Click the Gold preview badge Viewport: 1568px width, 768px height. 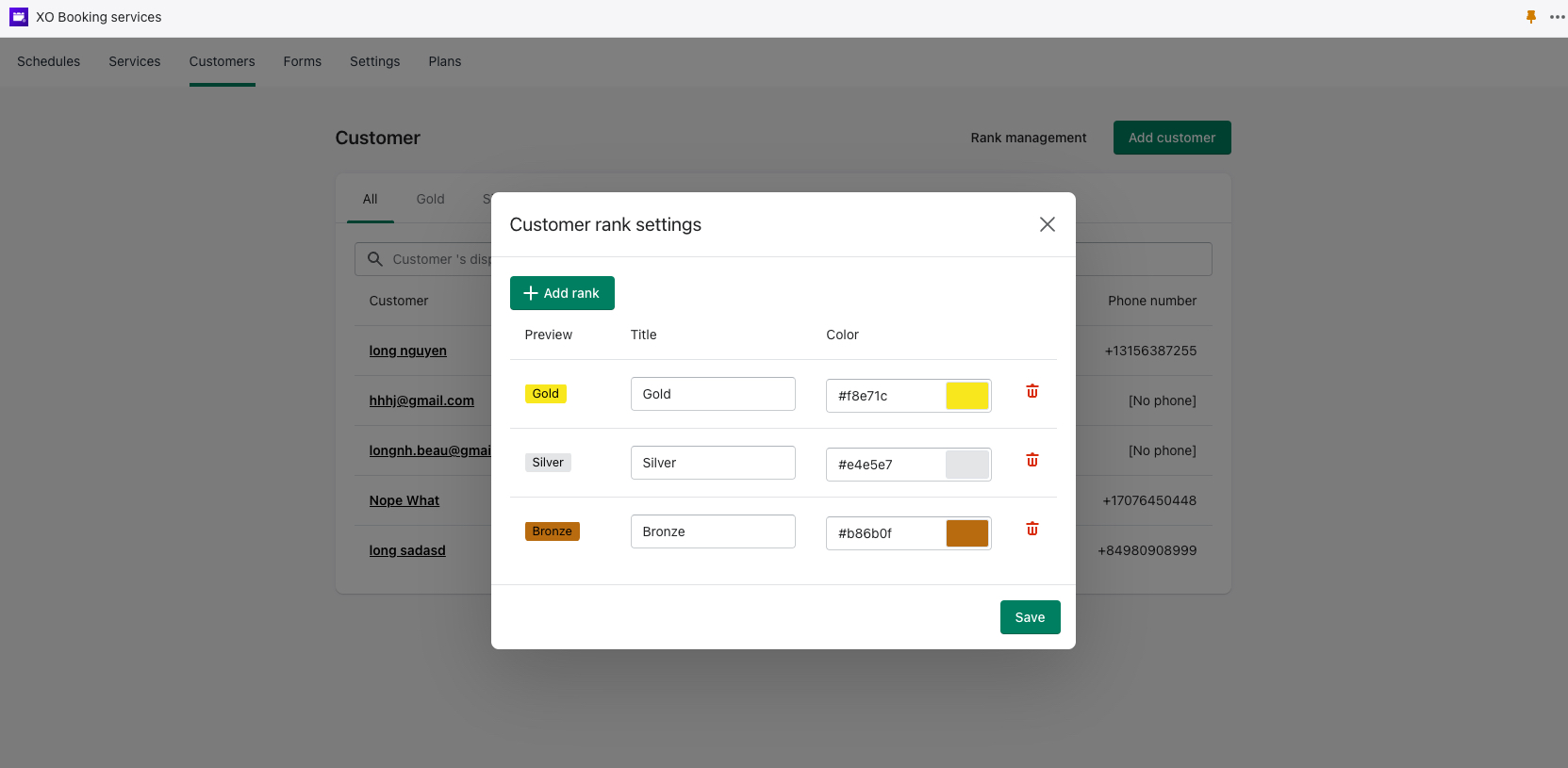coord(546,394)
